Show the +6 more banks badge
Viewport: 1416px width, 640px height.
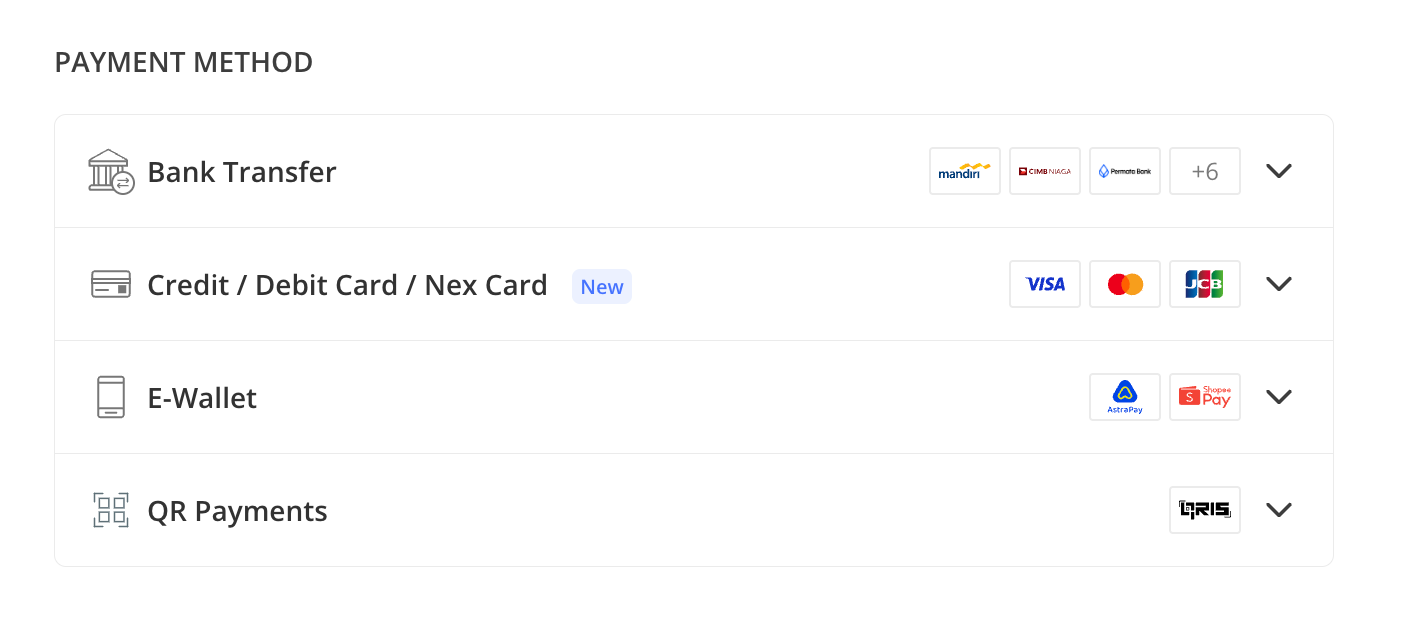point(1204,171)
